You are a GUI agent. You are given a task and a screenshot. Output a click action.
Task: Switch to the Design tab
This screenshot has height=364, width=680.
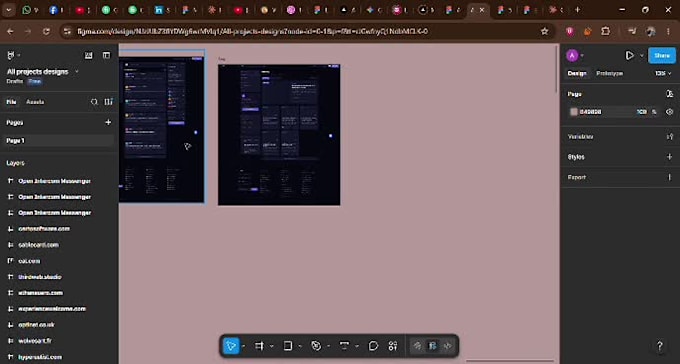tap(577, 73)
